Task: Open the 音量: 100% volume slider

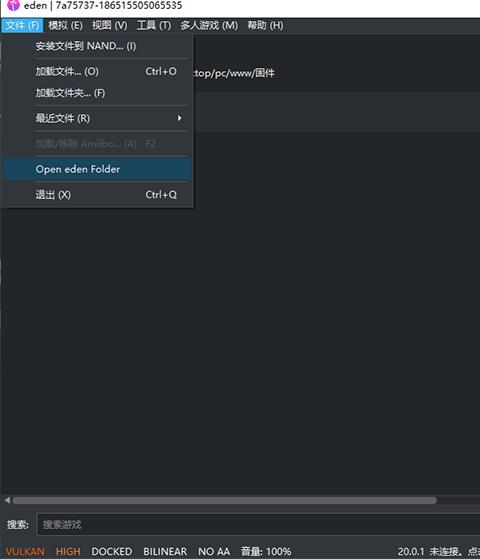Action: point(266,552)
